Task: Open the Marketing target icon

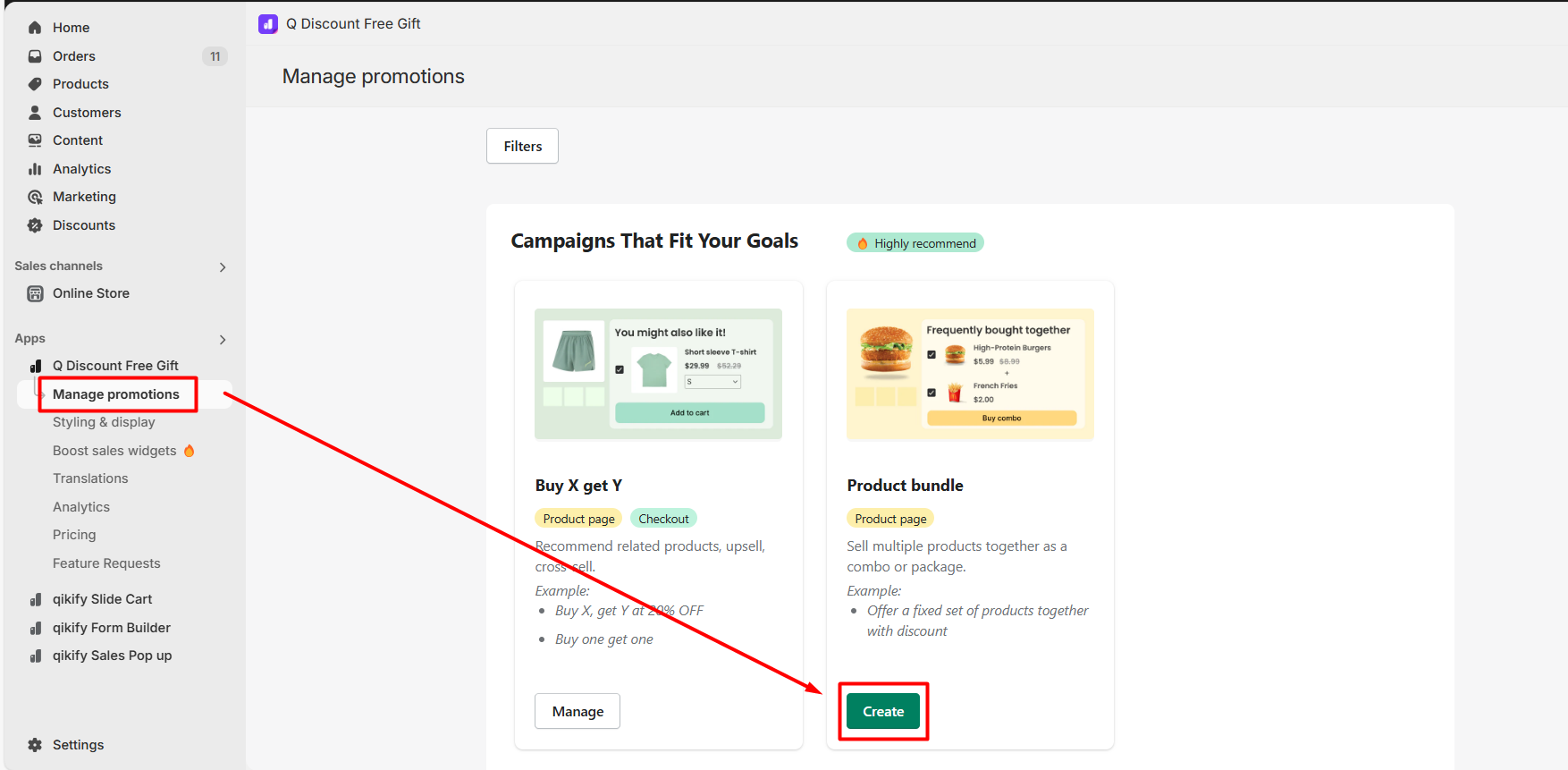Action: point(35,197)
